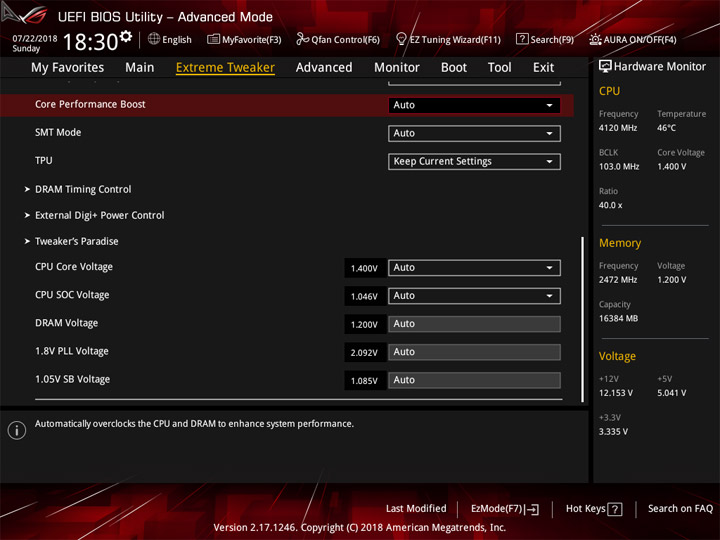
Task: Click the 103.0 MHz BCLK value
Action: [x=619, y=167]
